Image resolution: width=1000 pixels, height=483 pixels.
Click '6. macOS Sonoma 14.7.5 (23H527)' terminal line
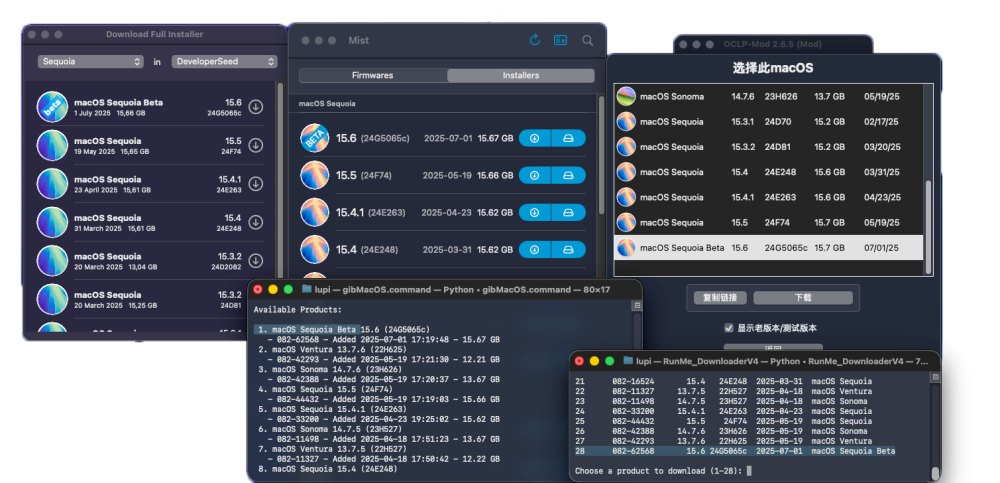coord(332,429)
